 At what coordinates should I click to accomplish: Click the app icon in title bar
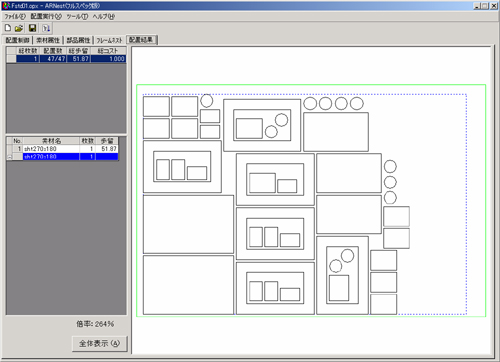(x=5, y=6)
